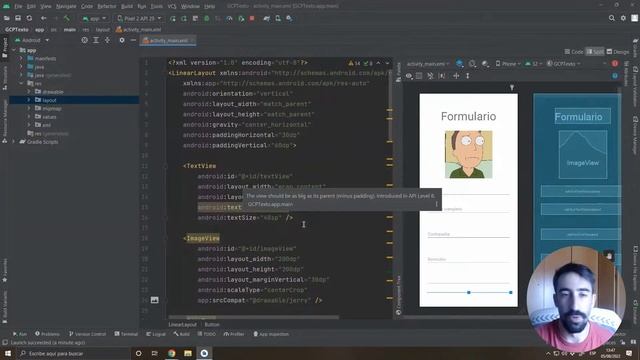Select the values folder in project tree
This screenshot has height=360, width=640.
49,117
